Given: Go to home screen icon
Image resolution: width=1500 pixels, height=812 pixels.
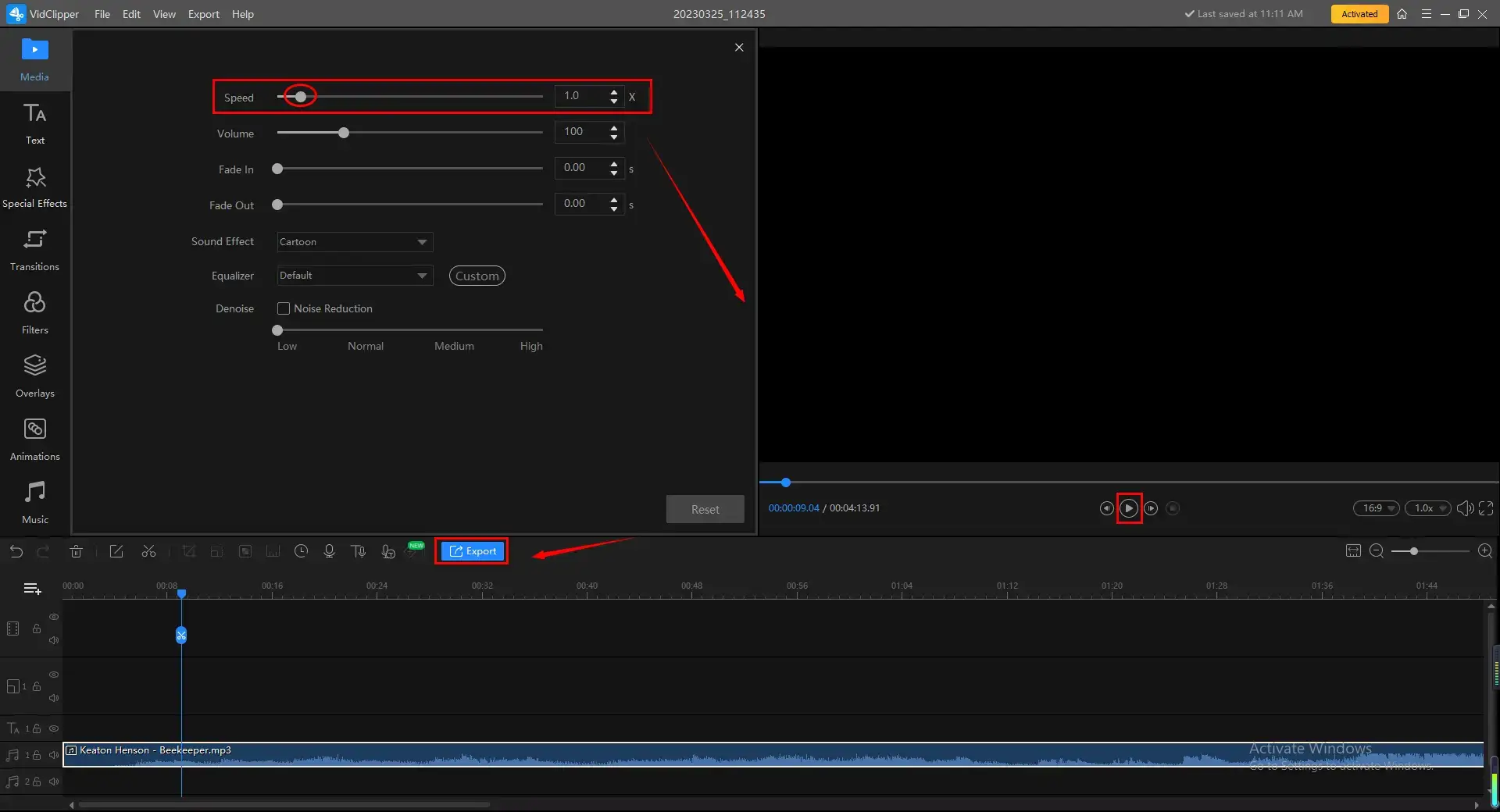Looking at the screenshot, I should coord(1402,14).
